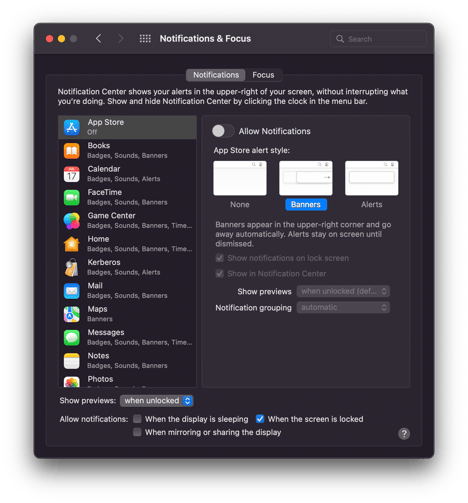Open the Notification grouping dropdown
Viewport: 468px width, 503px height.
[343, 307]
